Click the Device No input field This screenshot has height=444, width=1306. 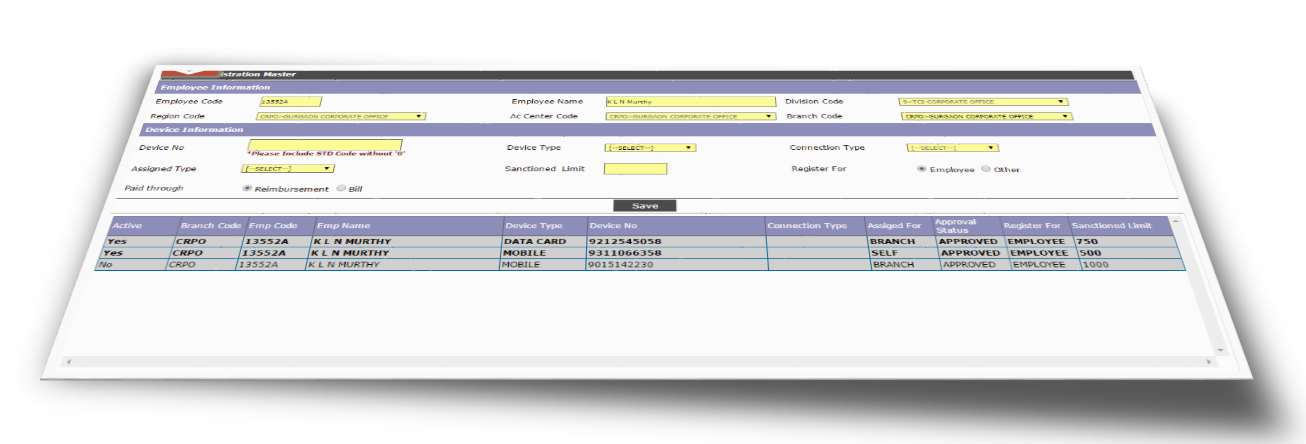[325, 145]
